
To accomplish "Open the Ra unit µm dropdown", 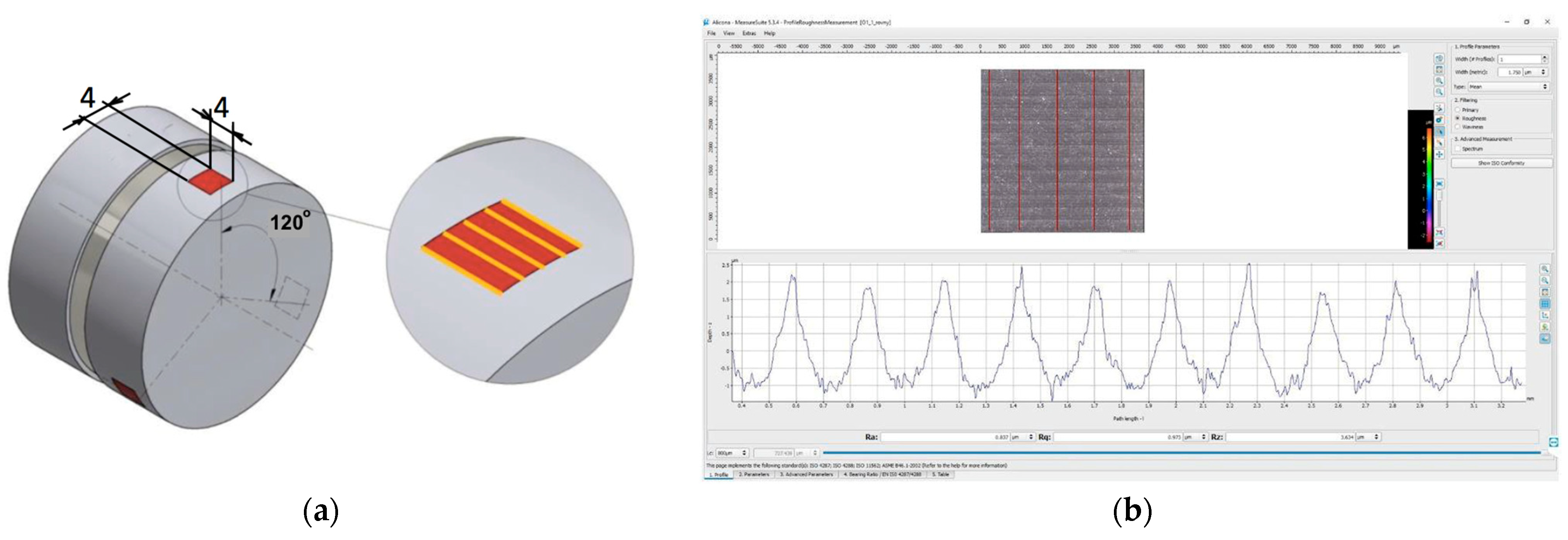I will tap(1023, 437).
